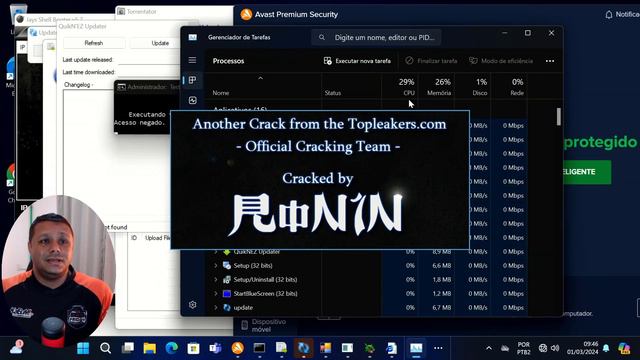The image size is (640, 360).
Task: Click the Refresh button in QuikNEZ Updater
Action: 94,43
